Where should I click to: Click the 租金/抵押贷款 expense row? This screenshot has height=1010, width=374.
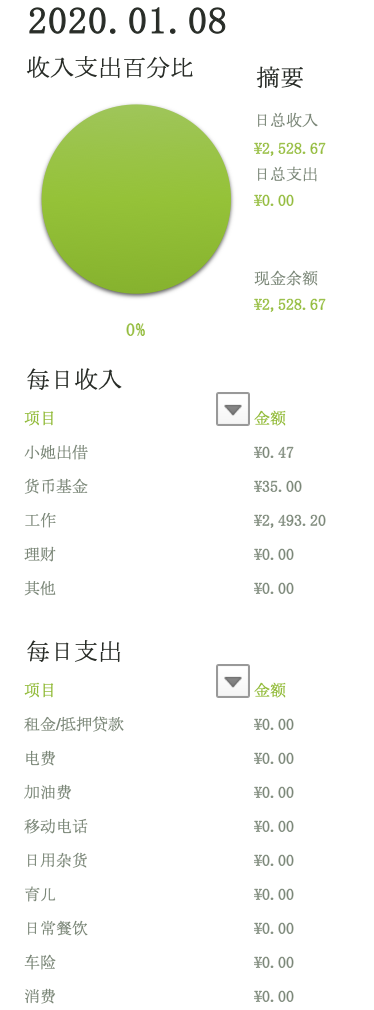[175, 725]
